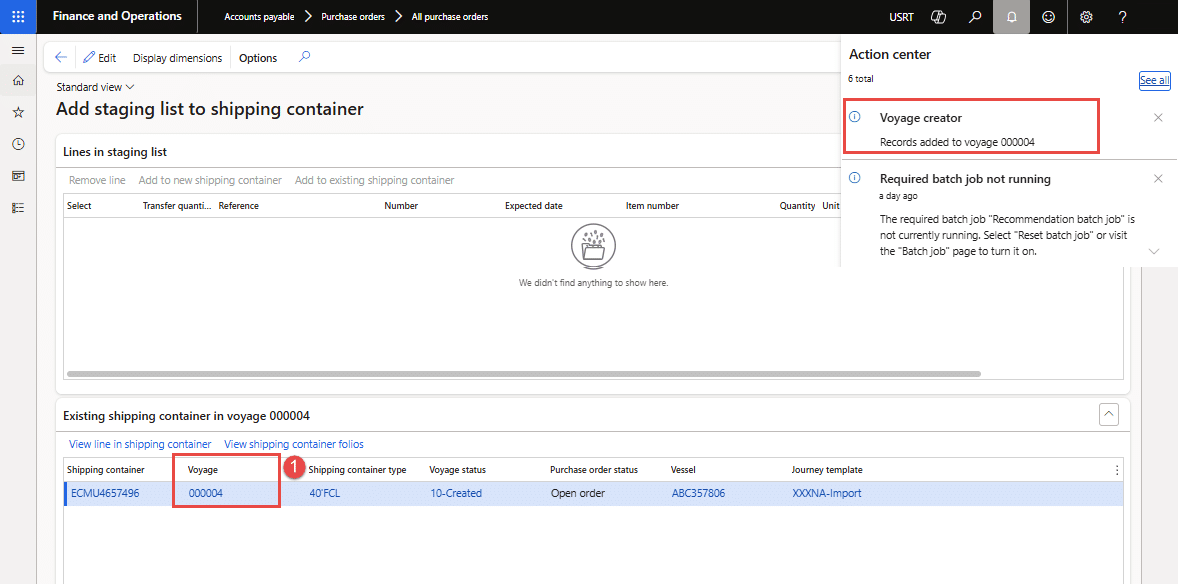Screen dimensions: 1178x584
Task: Open the search magnifier in top bar
Action: 975,17
